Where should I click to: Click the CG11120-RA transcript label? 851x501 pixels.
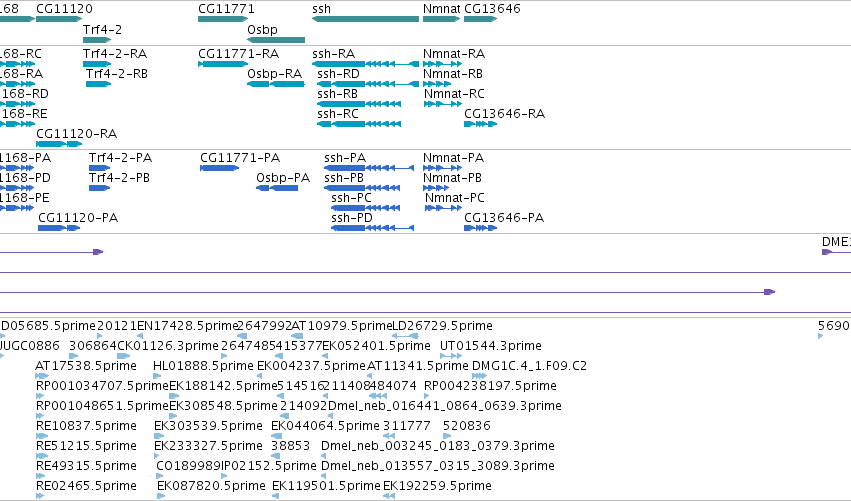[77, 134]
